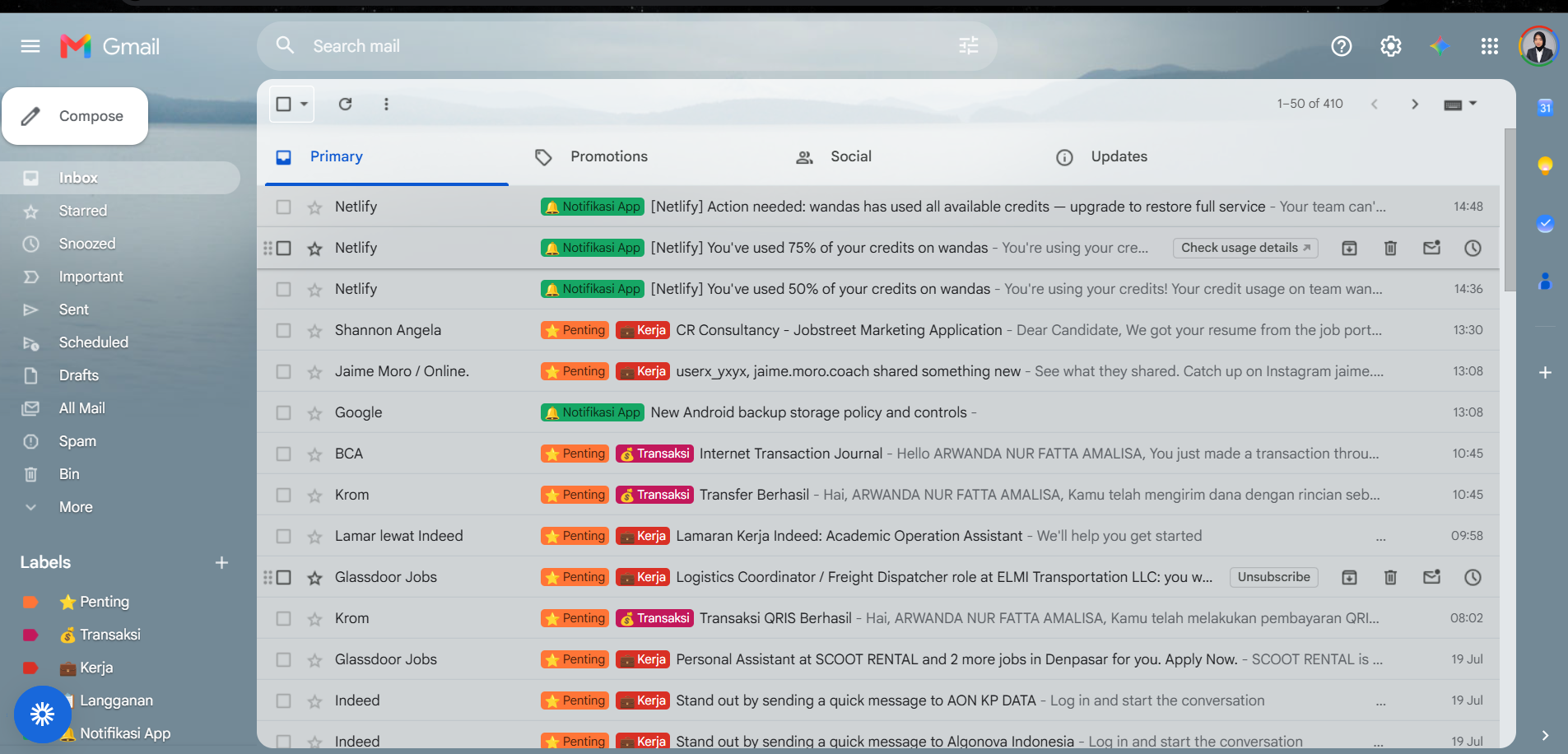This screenshot has width=1568, height=754.
Task: Open Google Calendar in side panel
Action: [x=1545, y=107]
